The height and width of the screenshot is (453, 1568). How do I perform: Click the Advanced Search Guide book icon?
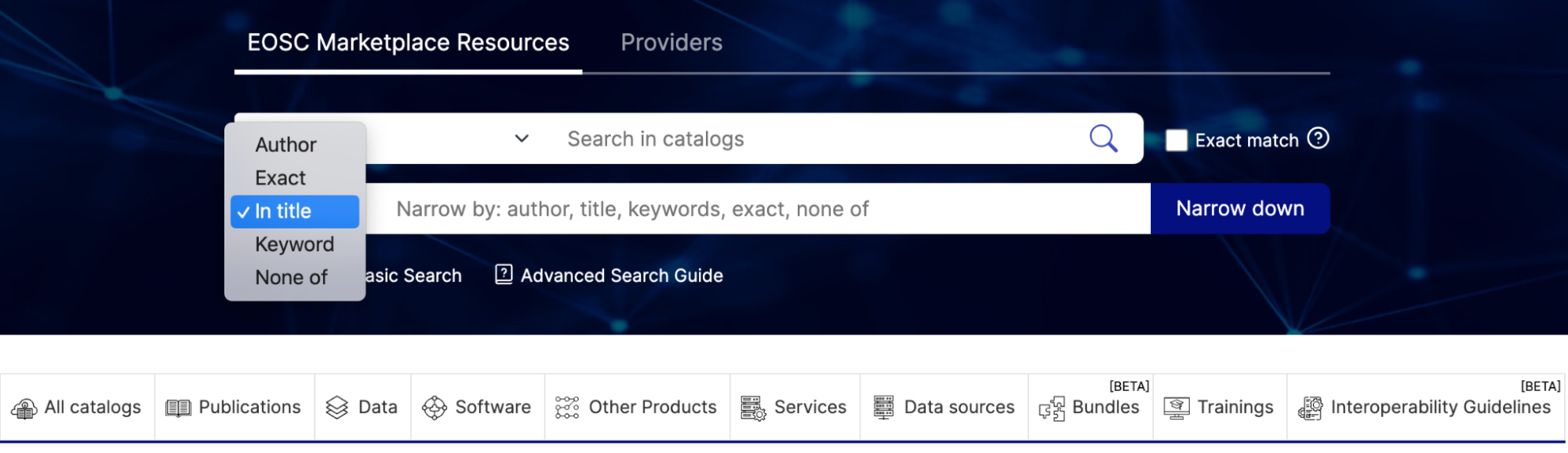pos(504,274)
